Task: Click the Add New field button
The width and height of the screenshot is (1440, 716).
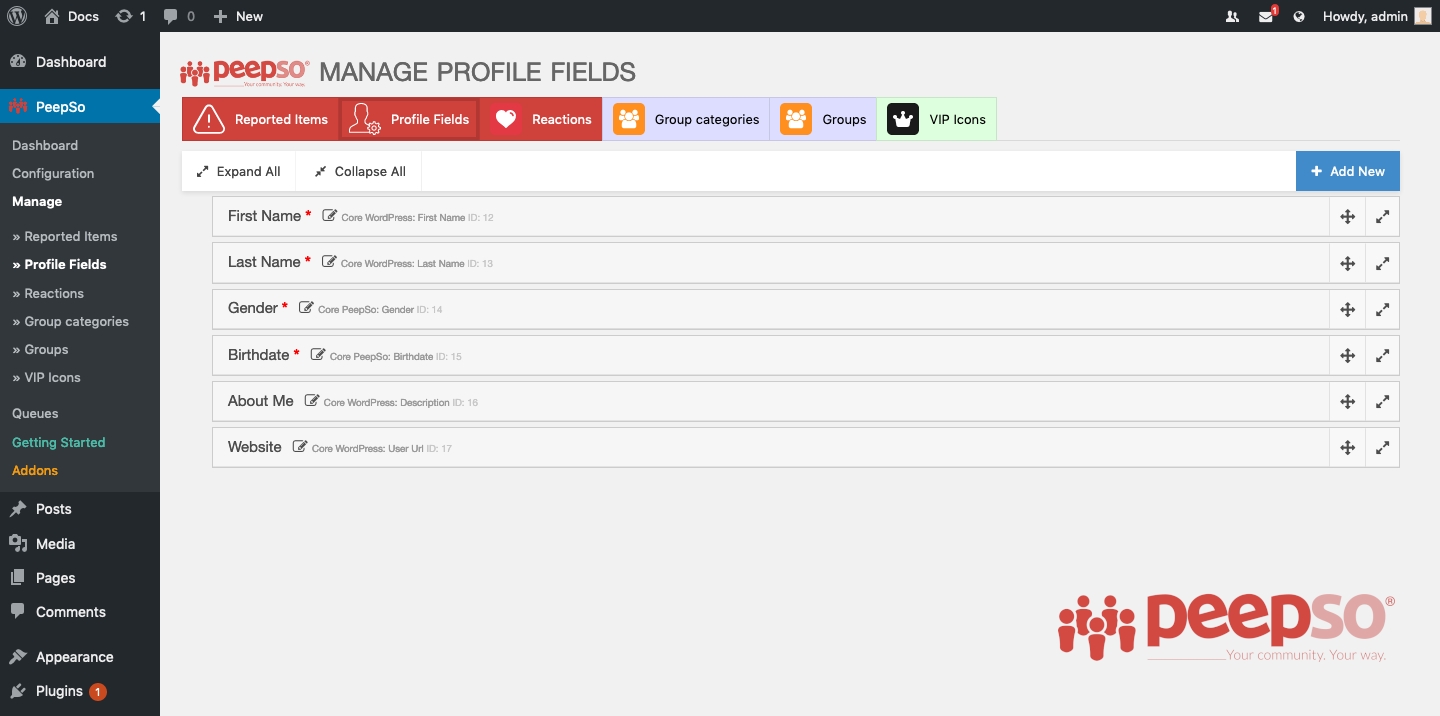Action: 1348,171
